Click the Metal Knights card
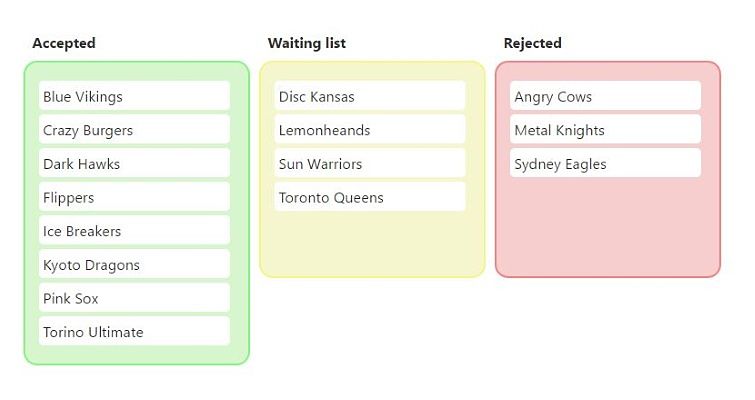This screenshot has height=400, width=755. 605,129
